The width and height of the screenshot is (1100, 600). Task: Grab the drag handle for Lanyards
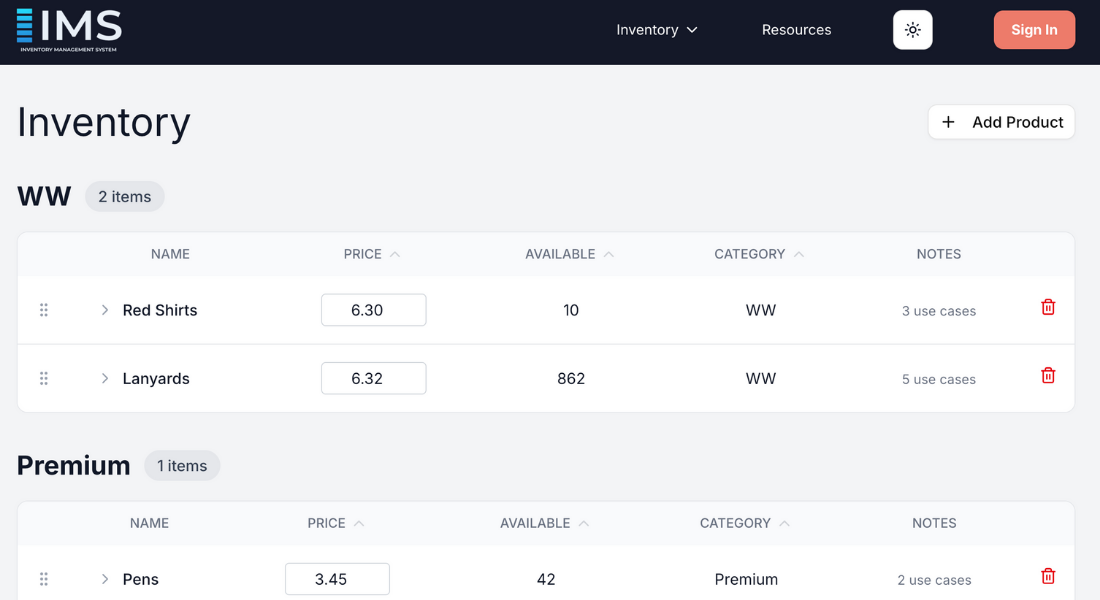point(44,378)
